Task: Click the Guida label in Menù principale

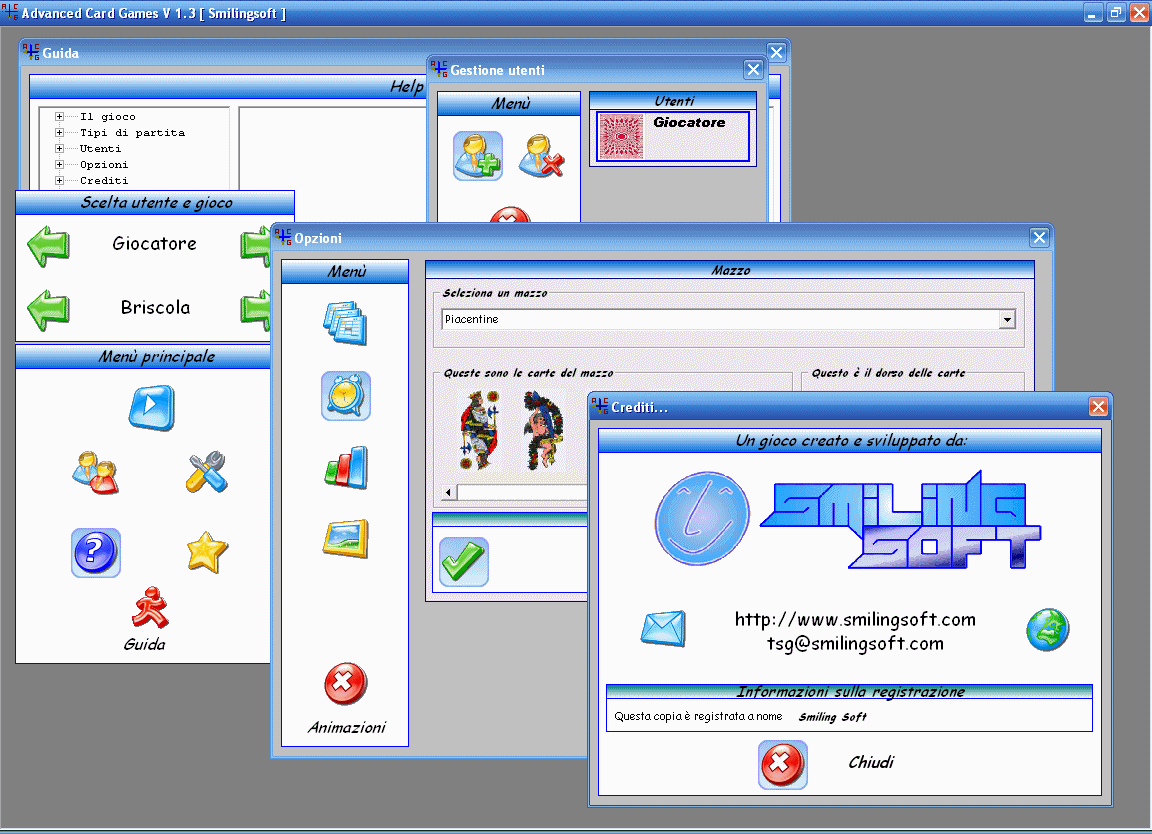Action: tap(145, 644)
